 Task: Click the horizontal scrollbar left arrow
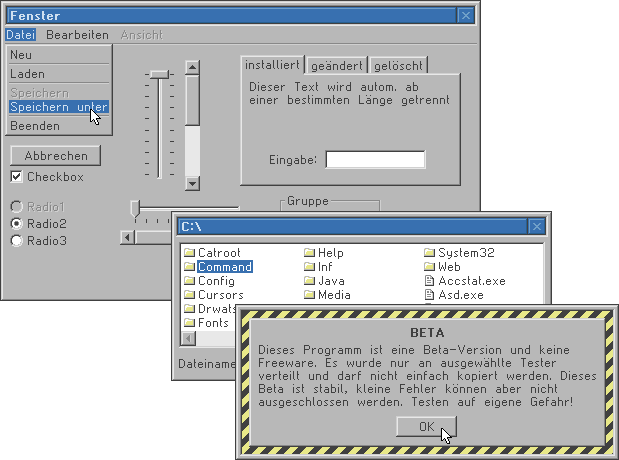pos(126,237)
